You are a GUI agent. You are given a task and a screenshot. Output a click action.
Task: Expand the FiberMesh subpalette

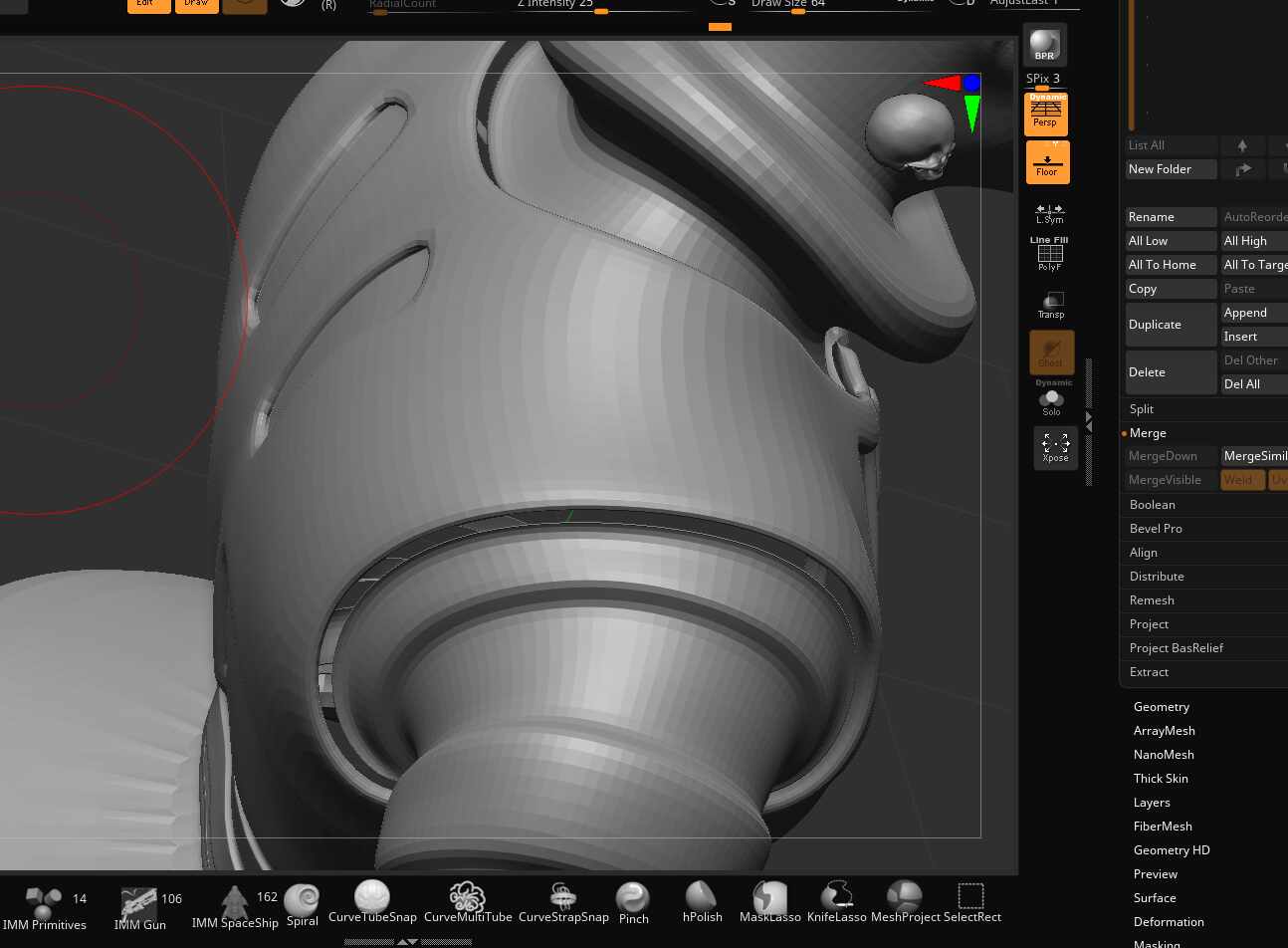click(1163, 826)
